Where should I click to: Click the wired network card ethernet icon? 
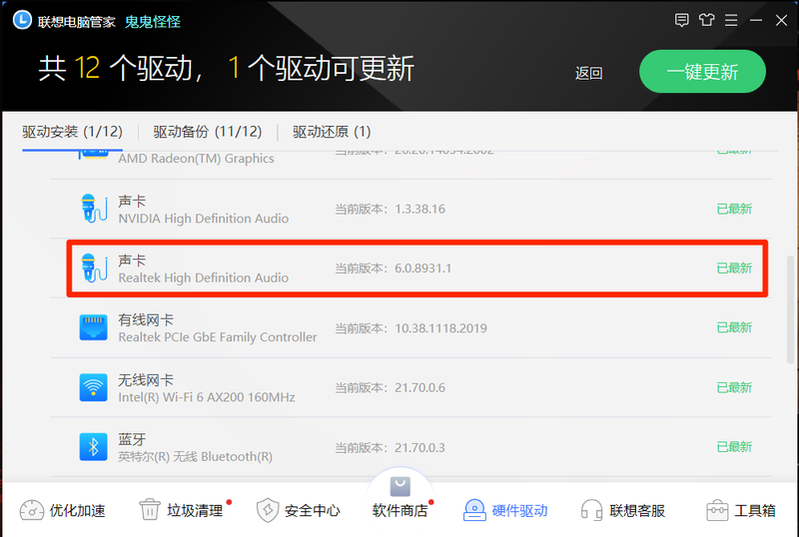point(93,327)
